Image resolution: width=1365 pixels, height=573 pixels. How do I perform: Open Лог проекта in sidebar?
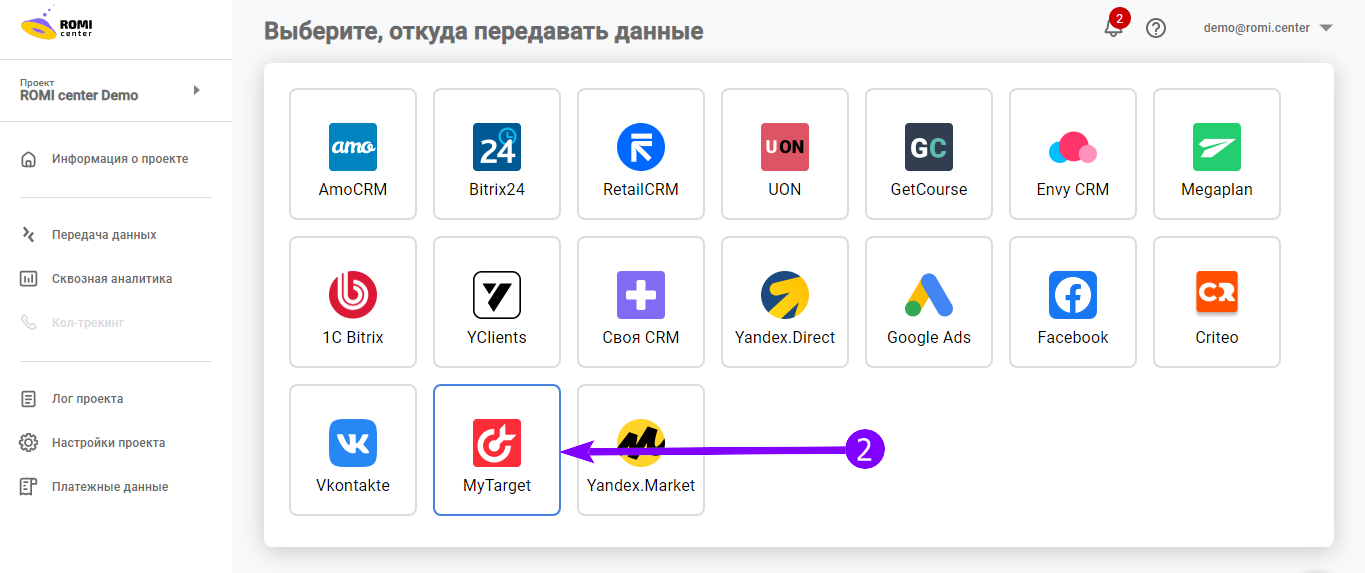pos(73,399)
